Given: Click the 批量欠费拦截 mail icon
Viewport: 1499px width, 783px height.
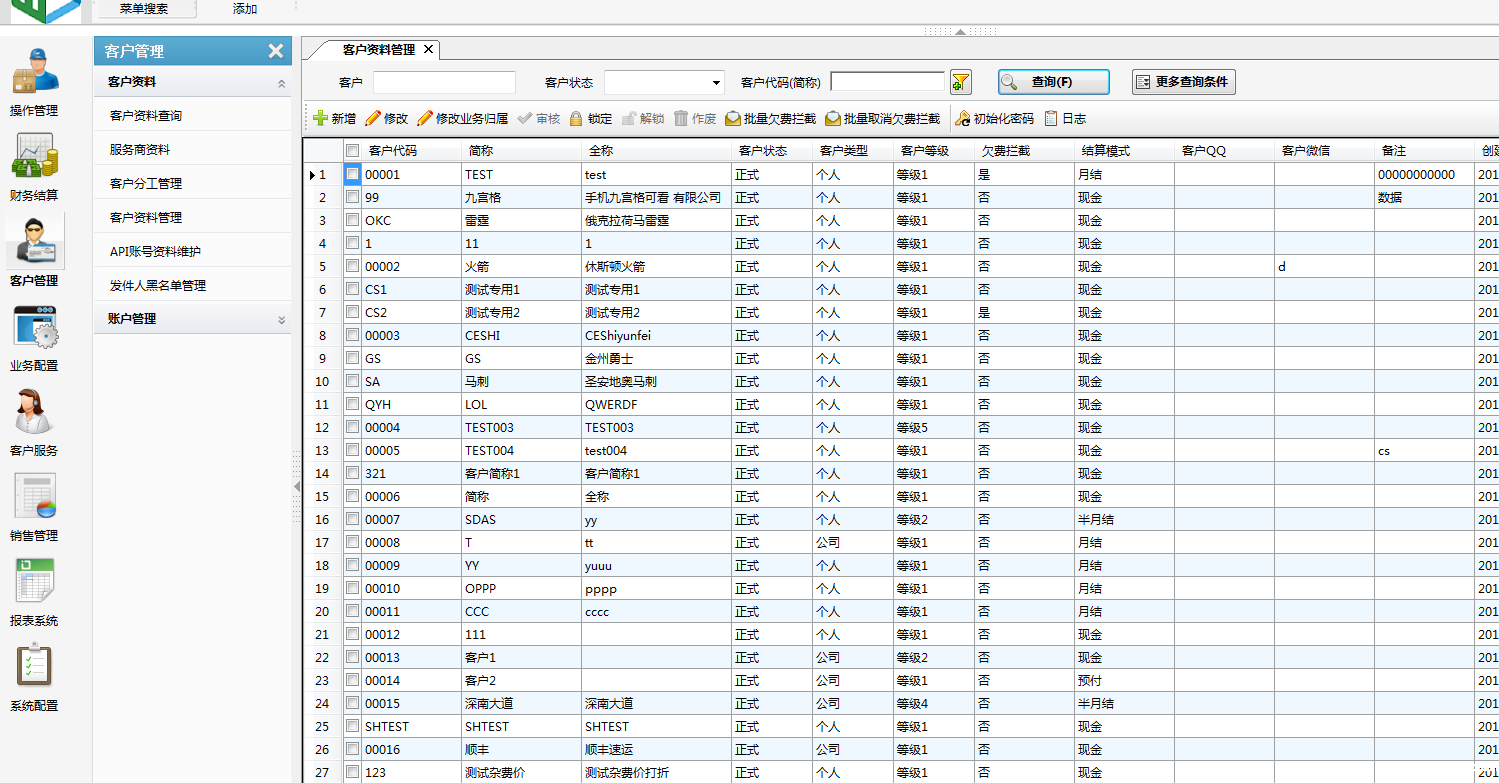Looking at the screenshot, I should click(731, 118).
